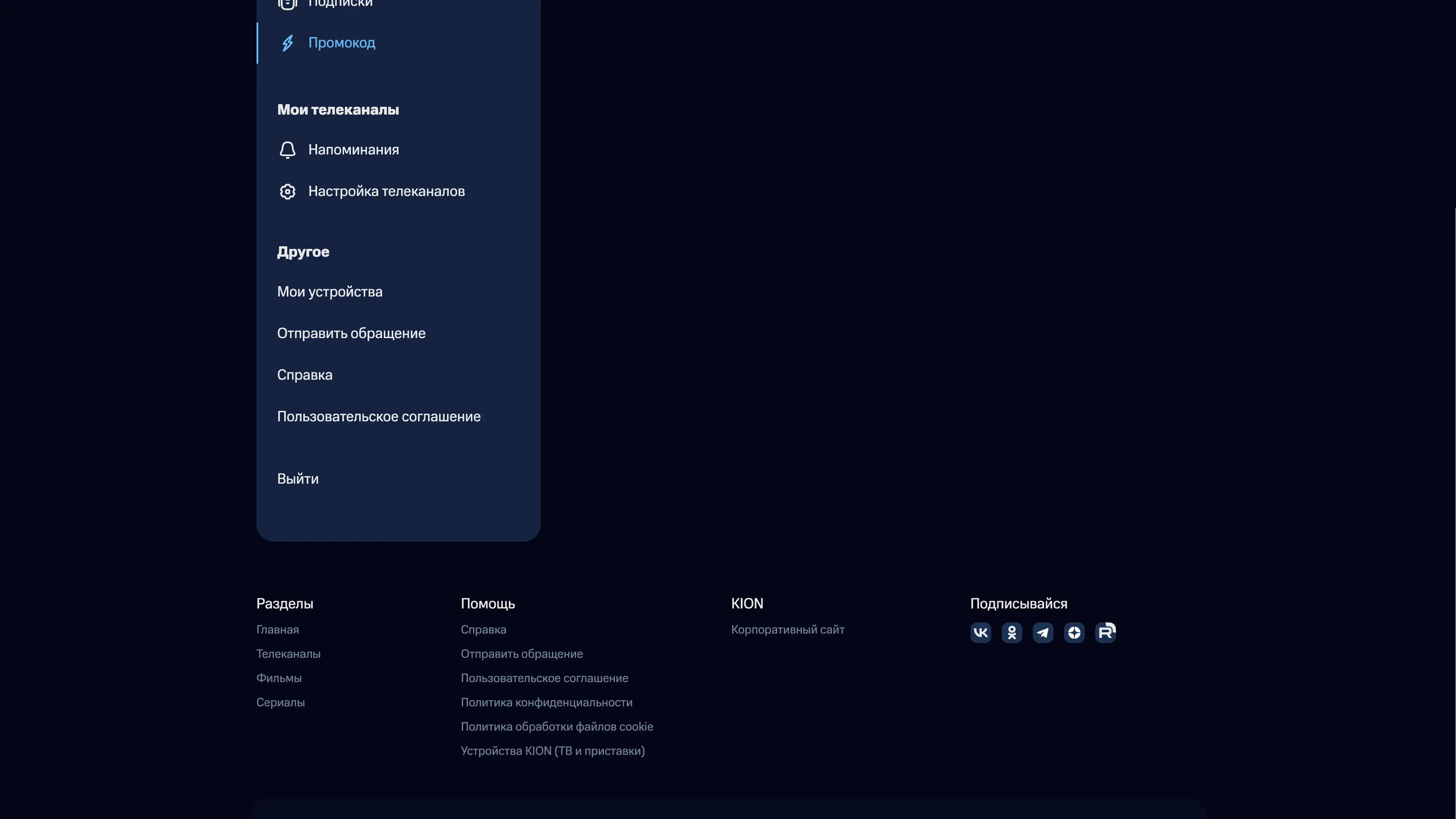
Task: Open Справка in the sidebar
Action: click(304, 375)
